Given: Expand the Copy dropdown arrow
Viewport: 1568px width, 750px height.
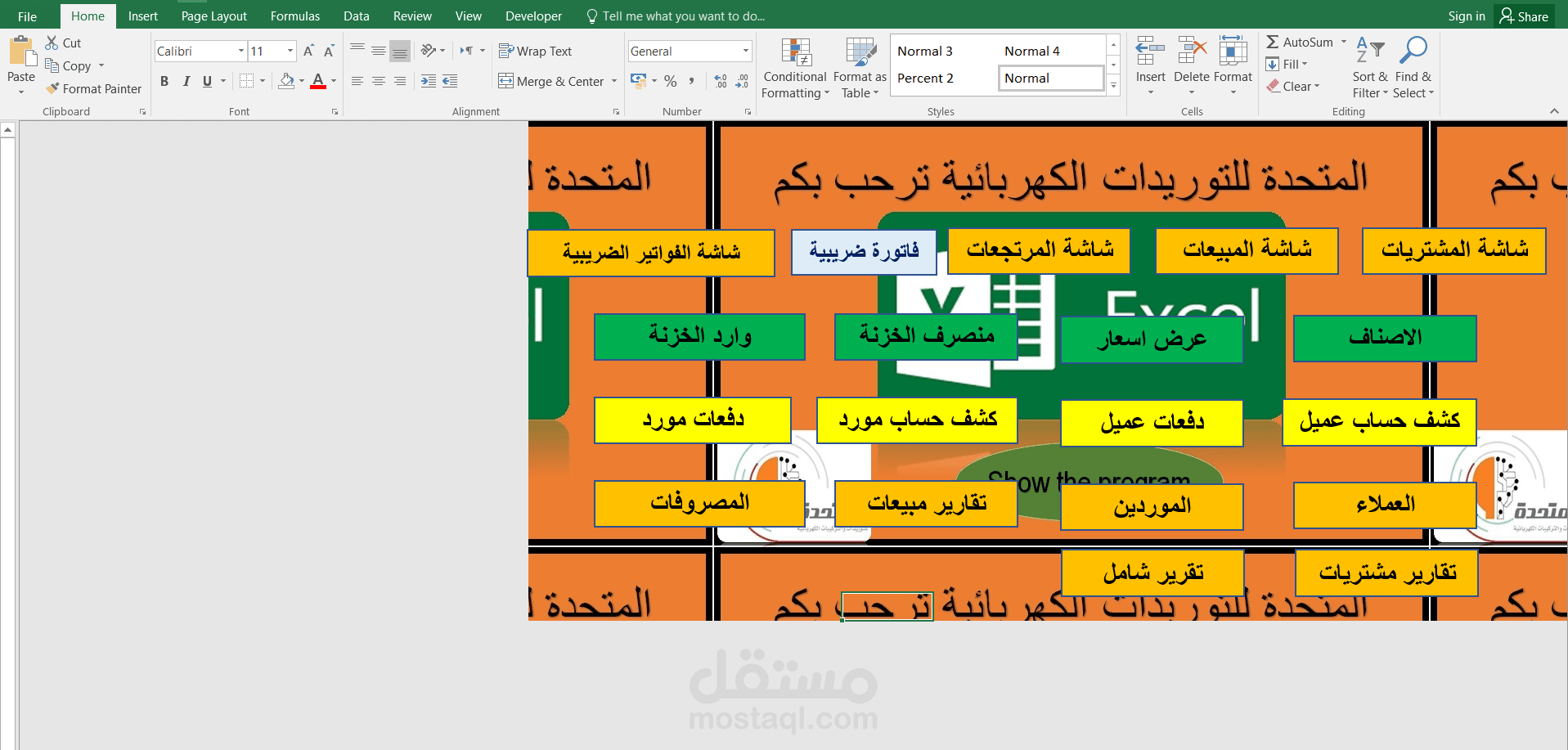Looking at the screenshot, I should pyautogui.click(x=101, y=65).
